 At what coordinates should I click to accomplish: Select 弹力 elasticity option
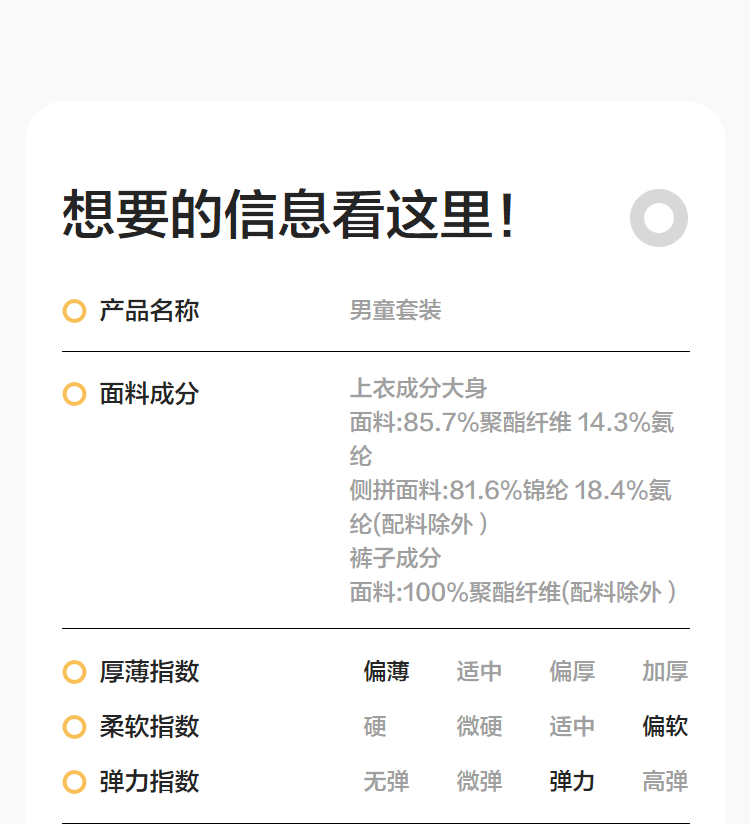click(x=572, y=782)
